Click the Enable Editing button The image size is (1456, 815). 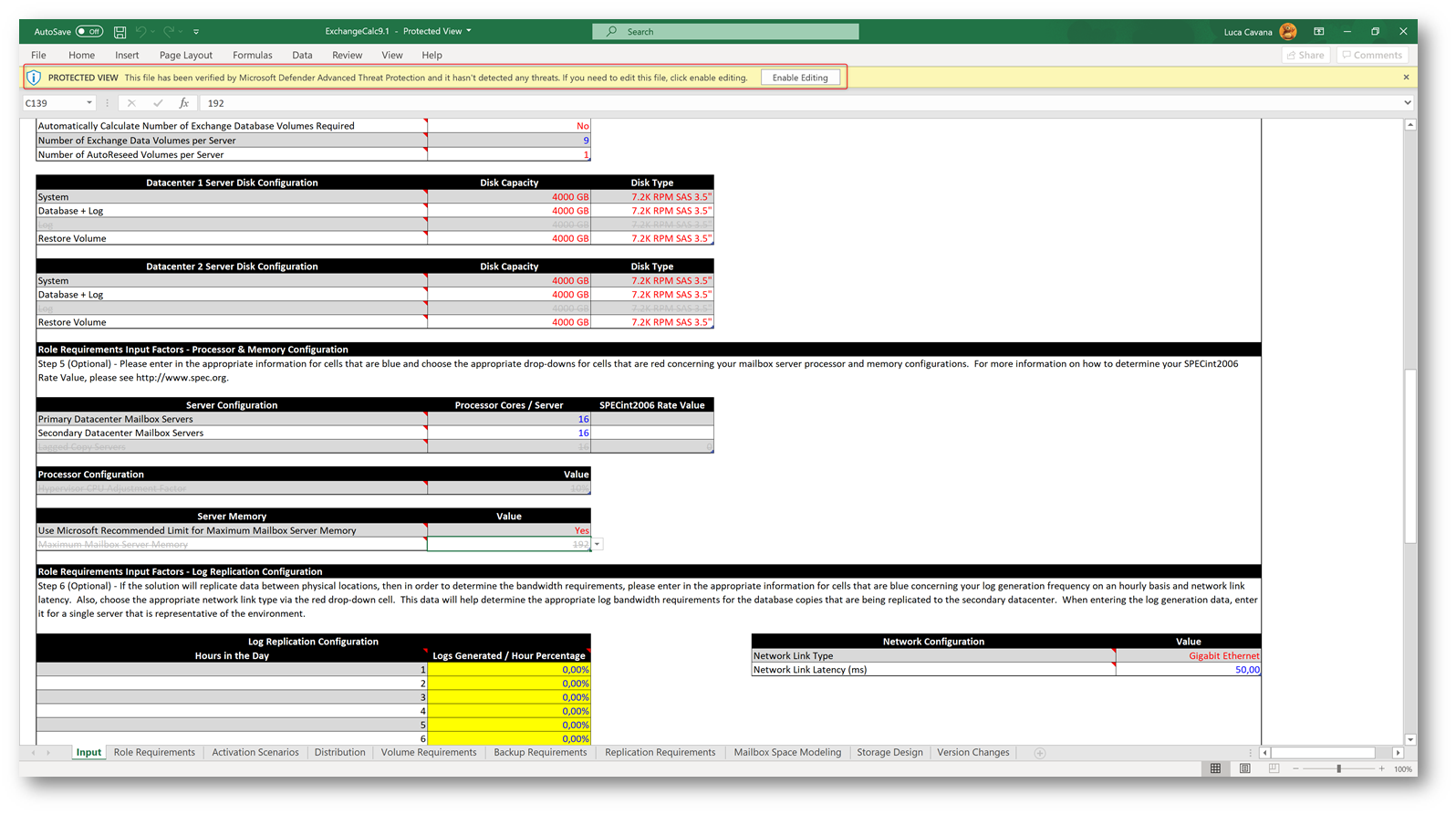[800, 78]
